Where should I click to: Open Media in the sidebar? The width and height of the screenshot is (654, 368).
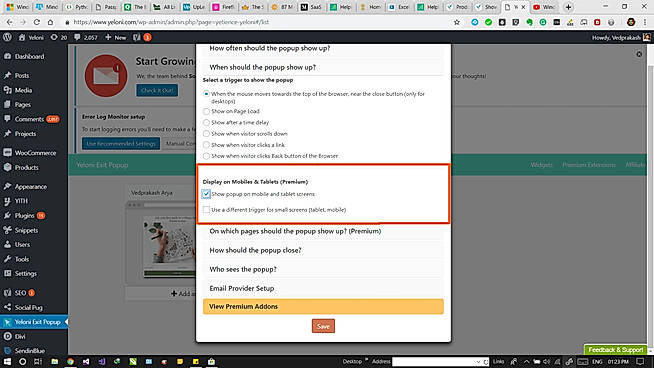pyautogui.click(x=23, y=90)
